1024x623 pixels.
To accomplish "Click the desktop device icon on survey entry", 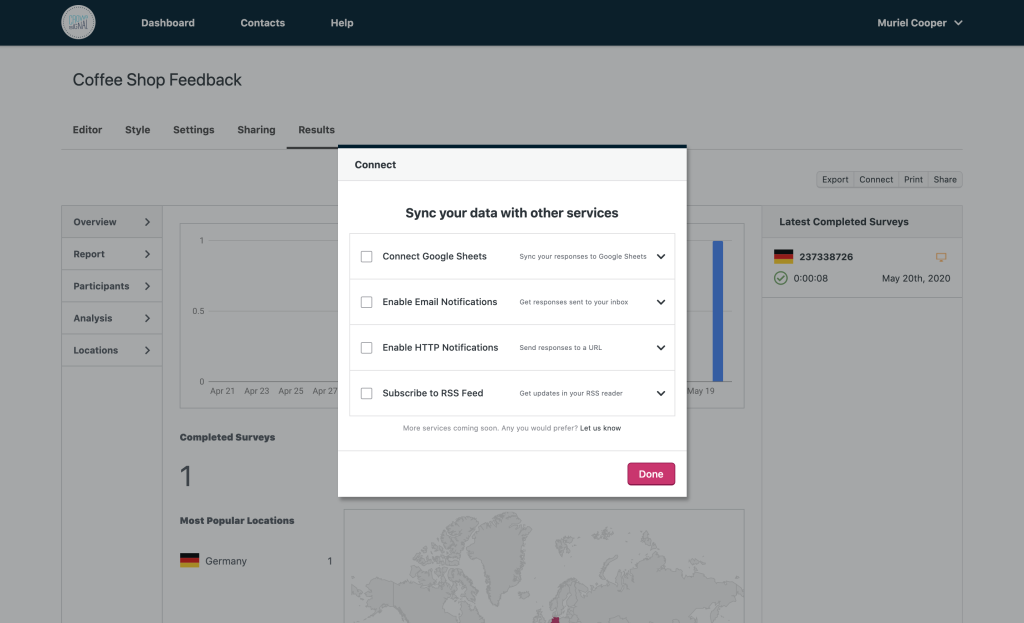I will 940,257.
